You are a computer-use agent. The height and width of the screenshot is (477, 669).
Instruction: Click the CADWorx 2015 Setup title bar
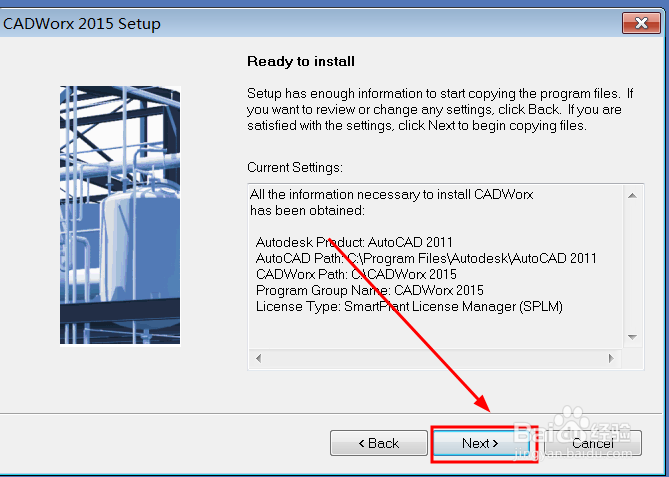coord(300,23)
